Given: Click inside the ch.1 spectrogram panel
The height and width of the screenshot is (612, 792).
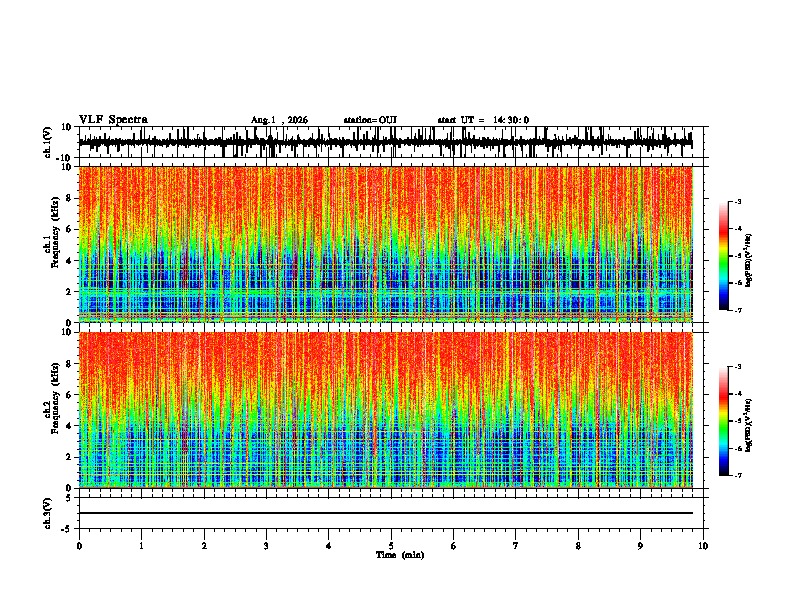Looking at the screenshot, I should 385,244.
